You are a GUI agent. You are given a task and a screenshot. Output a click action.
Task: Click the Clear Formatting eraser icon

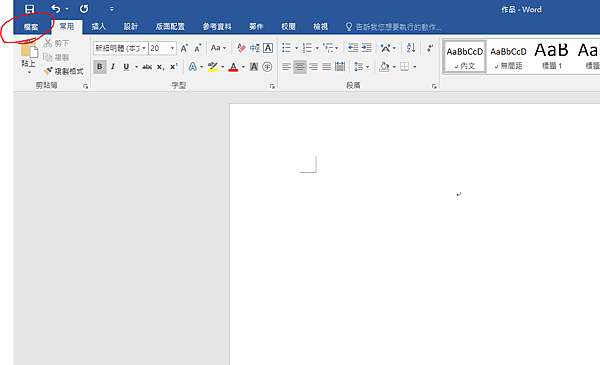click(x=241, y=48)
